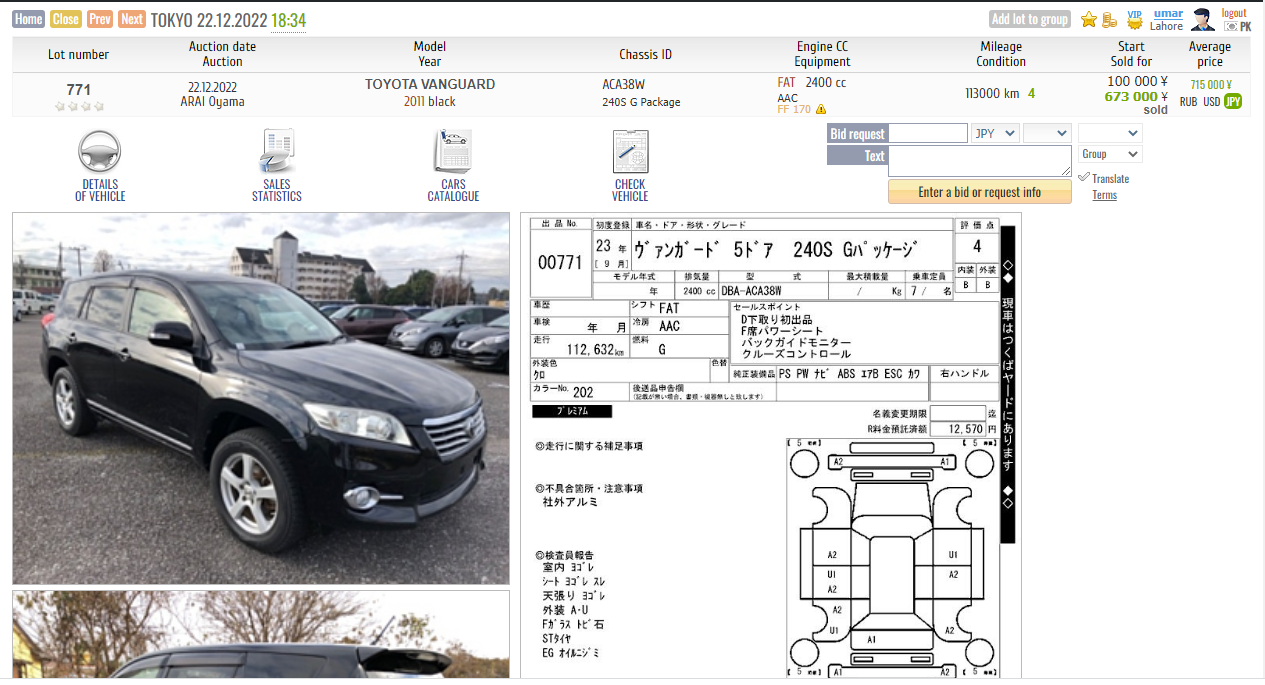
Task: Click the gold coins stack icon
Action: [x=1110, y=20]
